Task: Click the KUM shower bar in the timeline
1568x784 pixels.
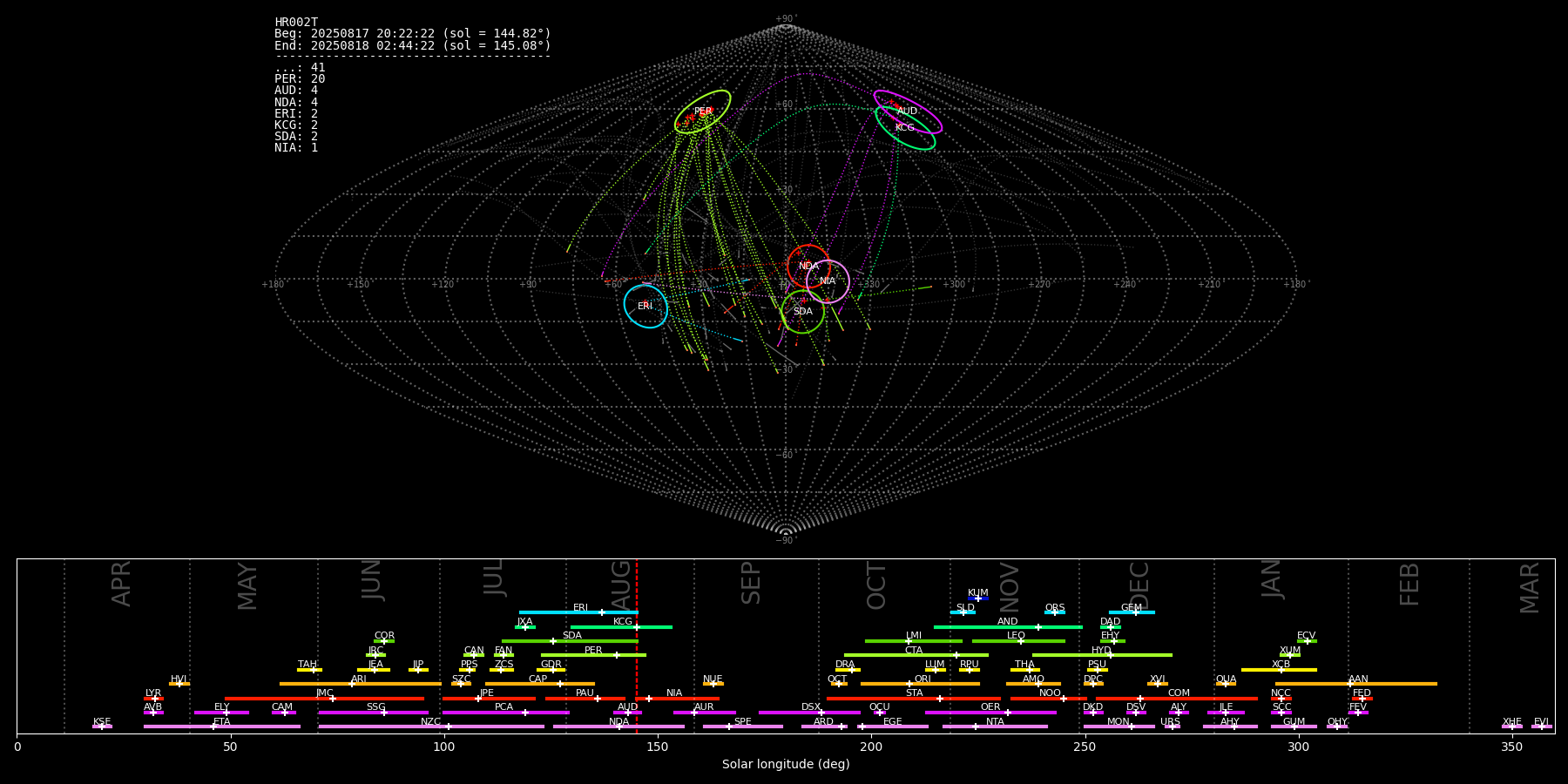Action: pyautogui.click(x=978, y=598)
